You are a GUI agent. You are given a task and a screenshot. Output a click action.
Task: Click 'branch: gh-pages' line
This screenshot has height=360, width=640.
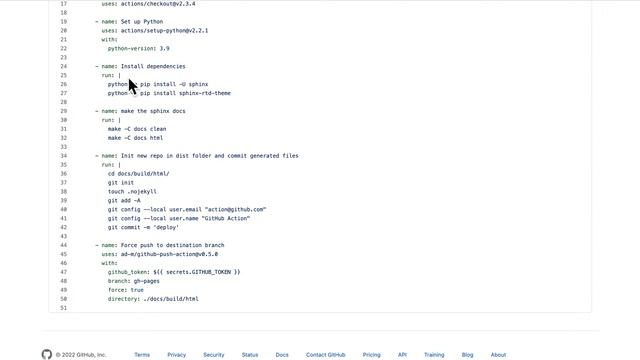pyautogui.click(x=134, y=281)
